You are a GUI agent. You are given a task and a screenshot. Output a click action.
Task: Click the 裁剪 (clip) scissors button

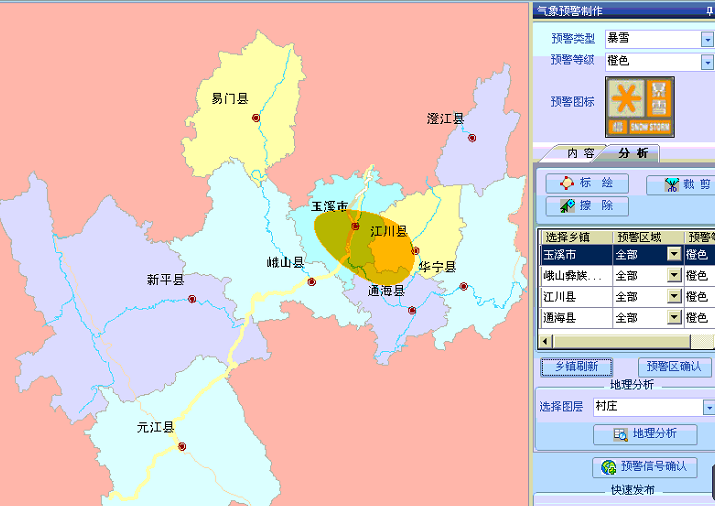coord(680,184)
